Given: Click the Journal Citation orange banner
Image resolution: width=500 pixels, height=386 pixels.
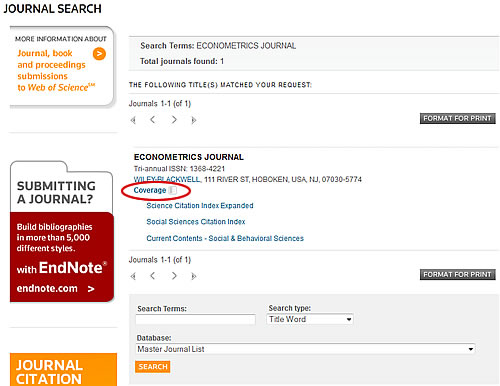Looking at the screenshot, I should pyautogui.click(x=63, y=369).
